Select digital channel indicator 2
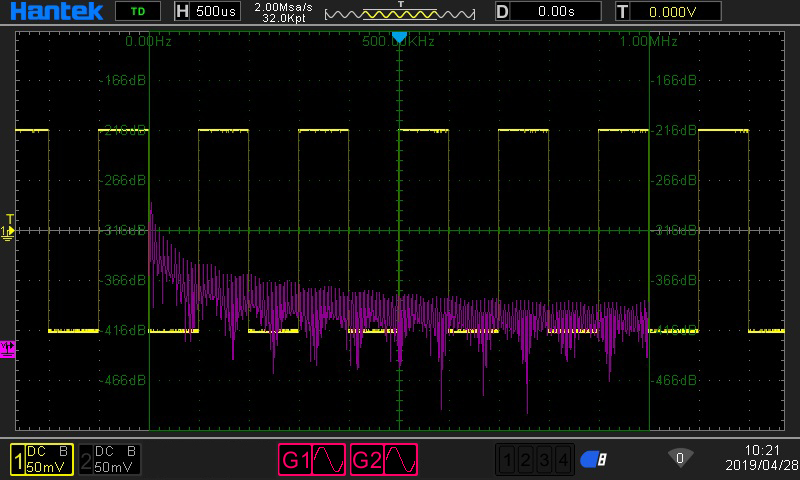This screenshot has width=800, height=480. 526,460
